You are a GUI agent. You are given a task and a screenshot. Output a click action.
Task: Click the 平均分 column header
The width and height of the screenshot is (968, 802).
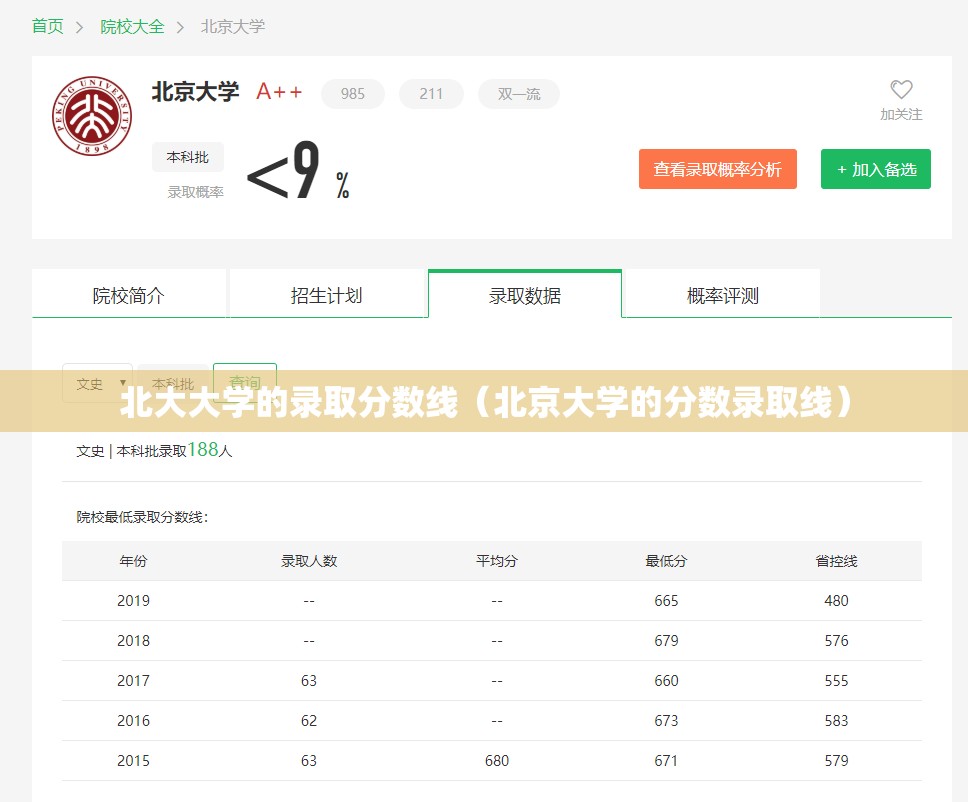pyautogui.click(x=497, y=561)
